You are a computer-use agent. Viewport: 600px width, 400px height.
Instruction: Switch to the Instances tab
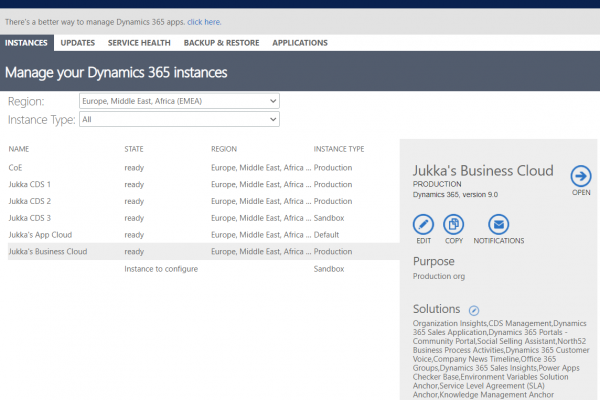click(26, 43)
